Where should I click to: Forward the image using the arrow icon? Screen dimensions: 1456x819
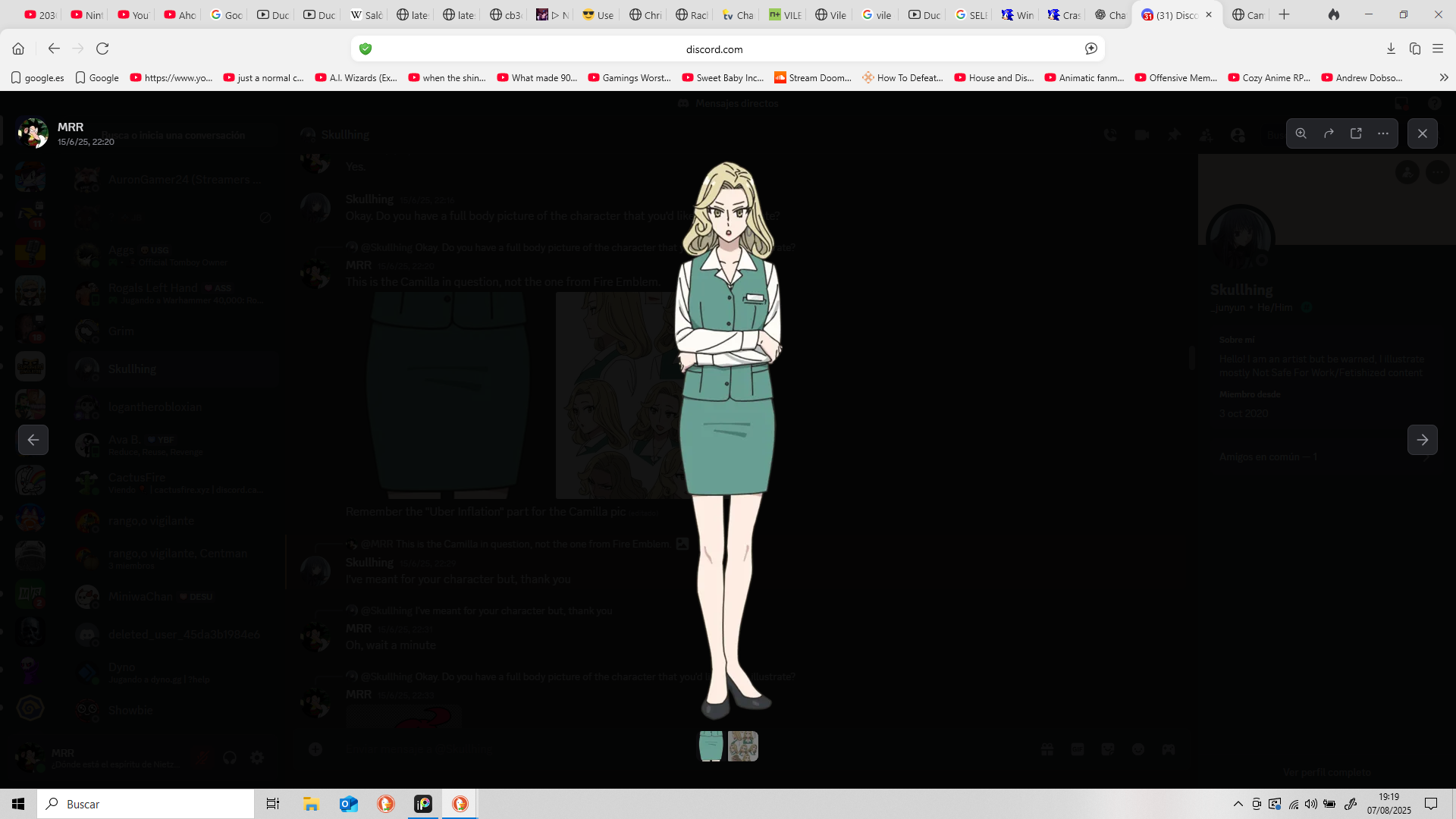1329,133
